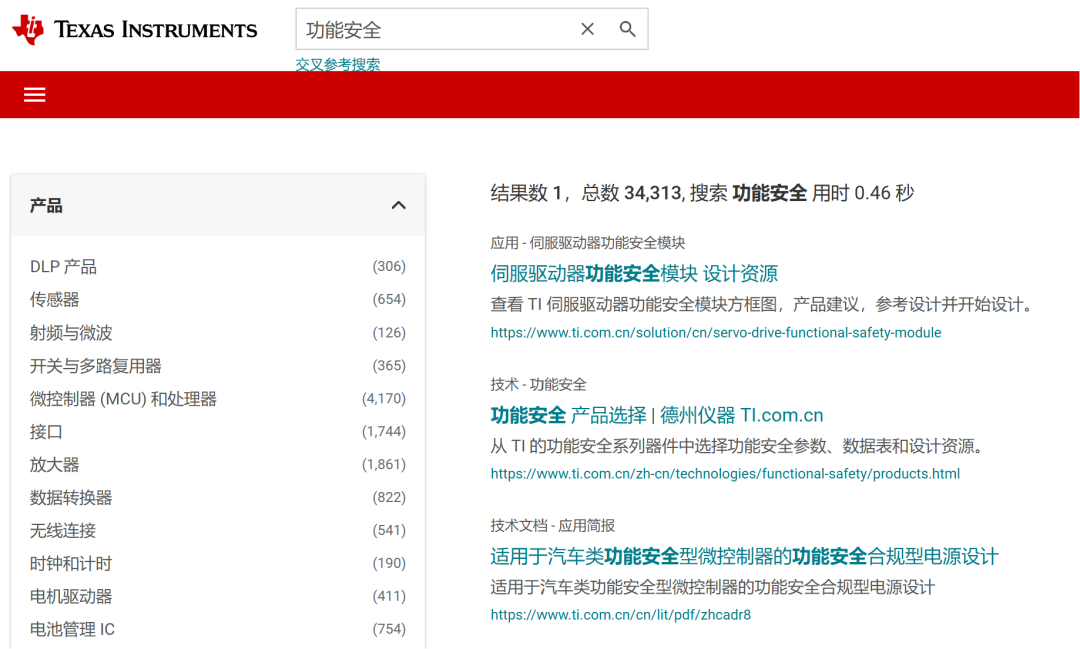
Task: Open 功能安全 产品选择 result title
Action: tap(657, 415)
